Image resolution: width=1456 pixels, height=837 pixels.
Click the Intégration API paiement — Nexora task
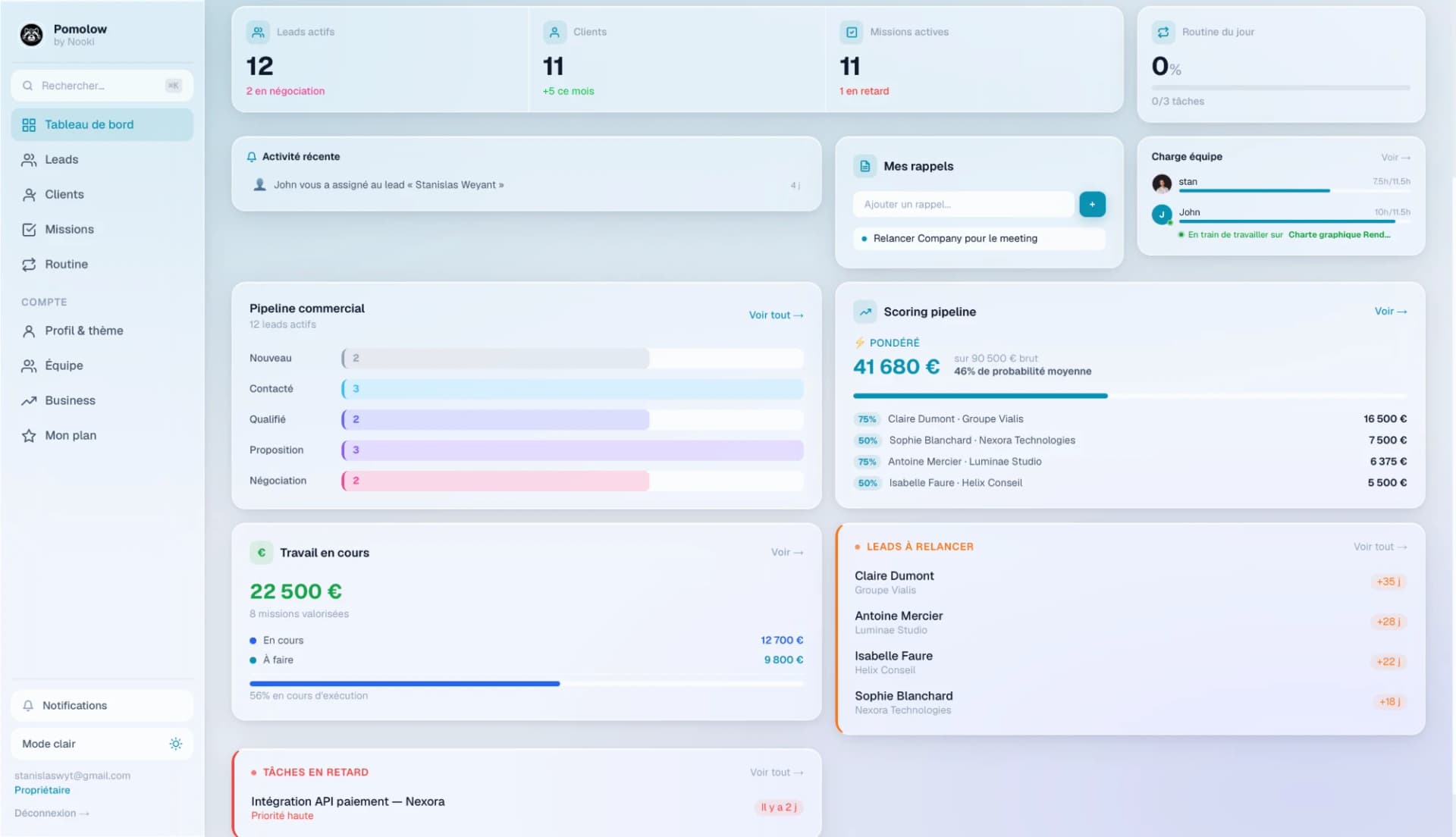[x=527, y=808]
